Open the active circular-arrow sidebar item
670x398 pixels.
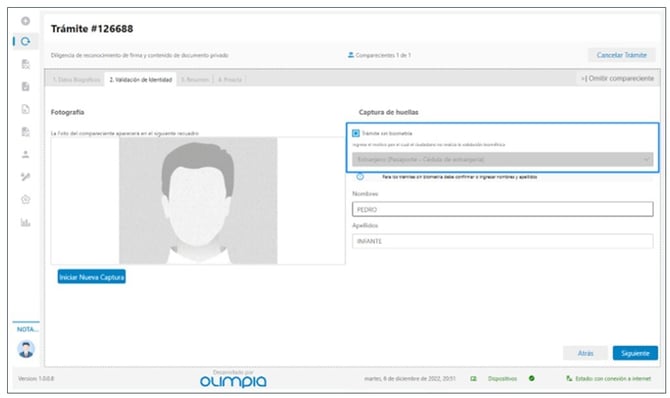click(x=26, y=41)
